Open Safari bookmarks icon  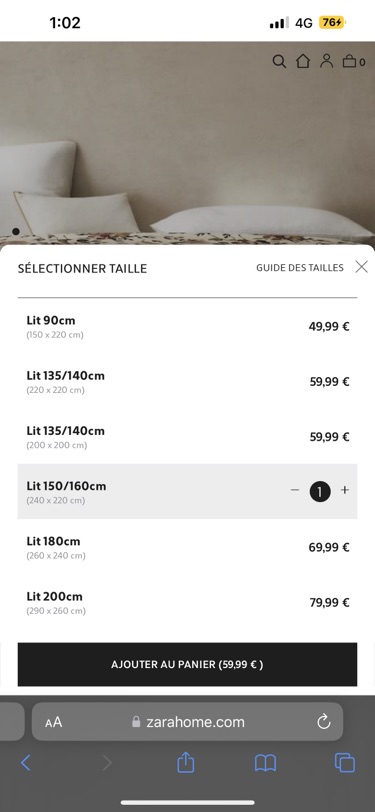pyautogui.click(x=265, y=763)
